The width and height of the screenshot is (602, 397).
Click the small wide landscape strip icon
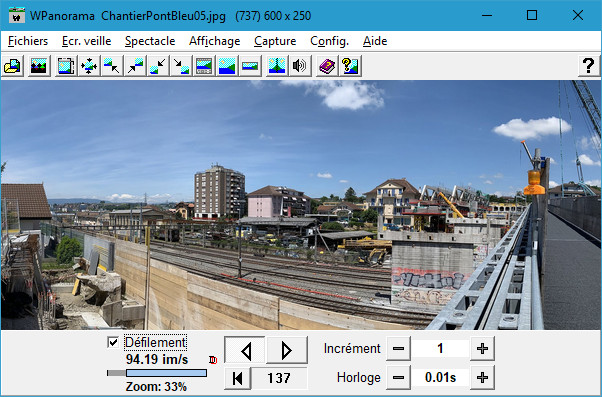[x=250, y=66]
